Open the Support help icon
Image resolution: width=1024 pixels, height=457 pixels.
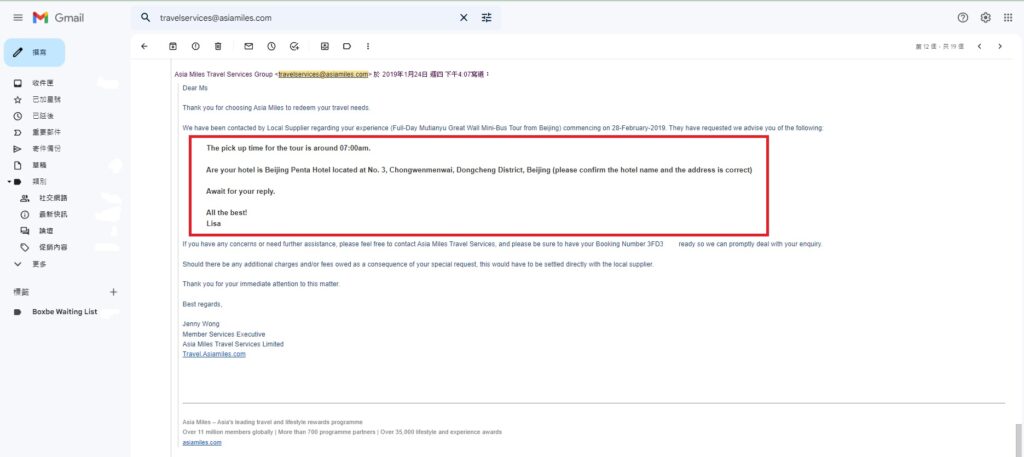coord(963,18)
